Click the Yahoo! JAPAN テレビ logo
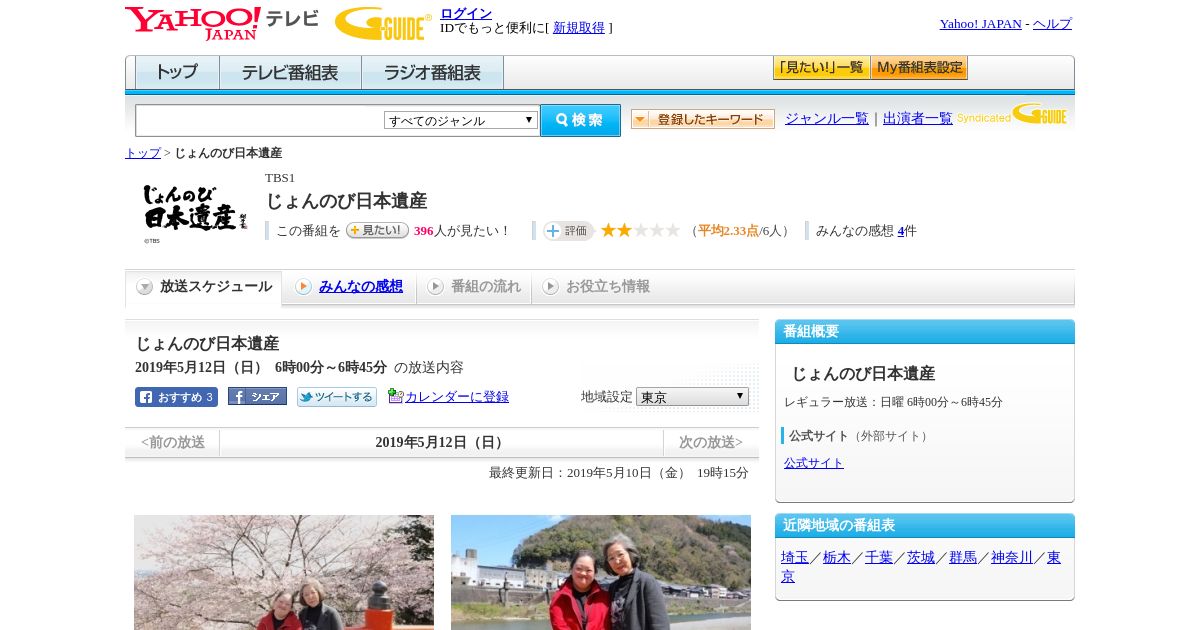Image resolution: width=1200 pixels, height=630 pixels. 222,23
